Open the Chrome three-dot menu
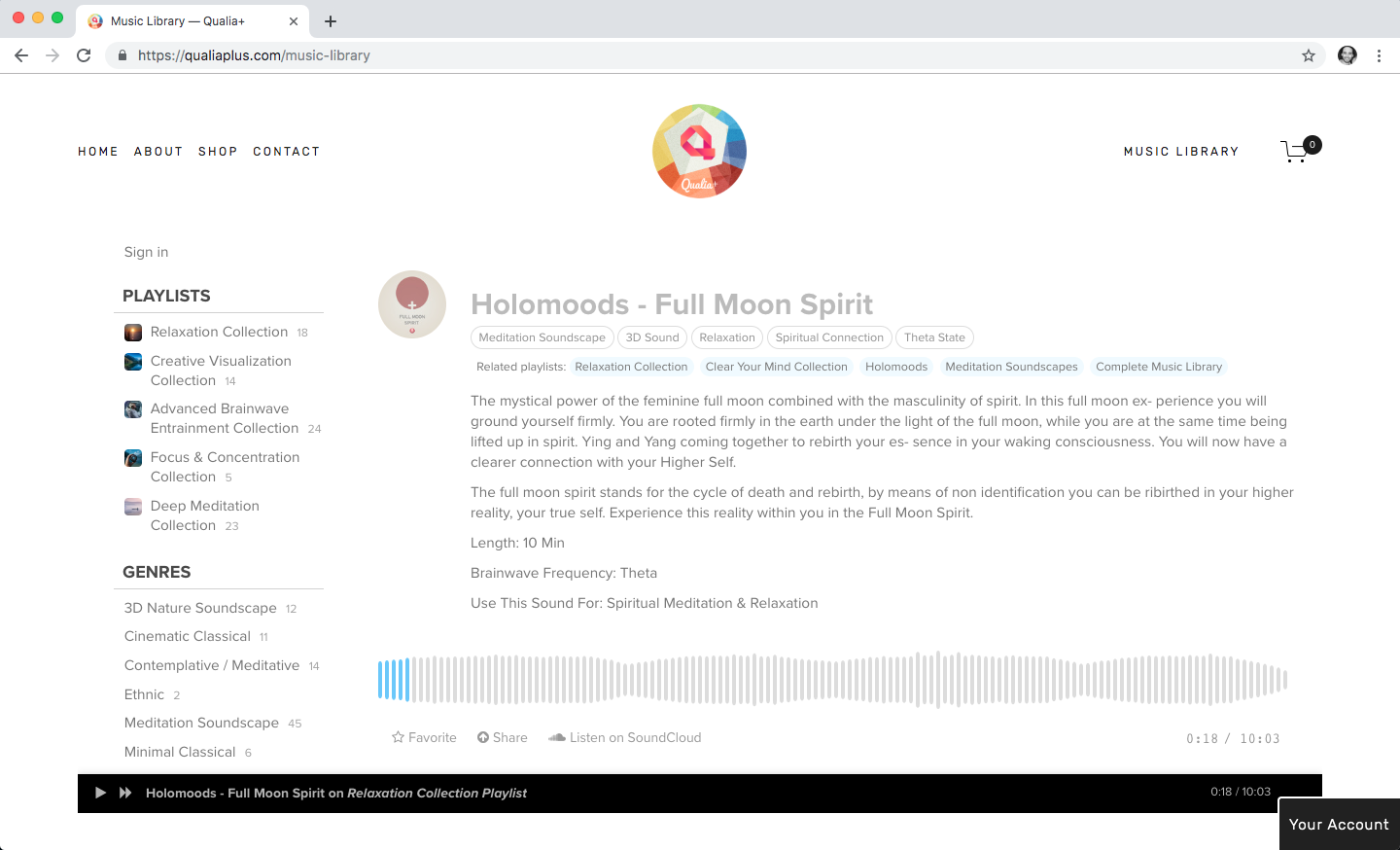 point(1379,55)
